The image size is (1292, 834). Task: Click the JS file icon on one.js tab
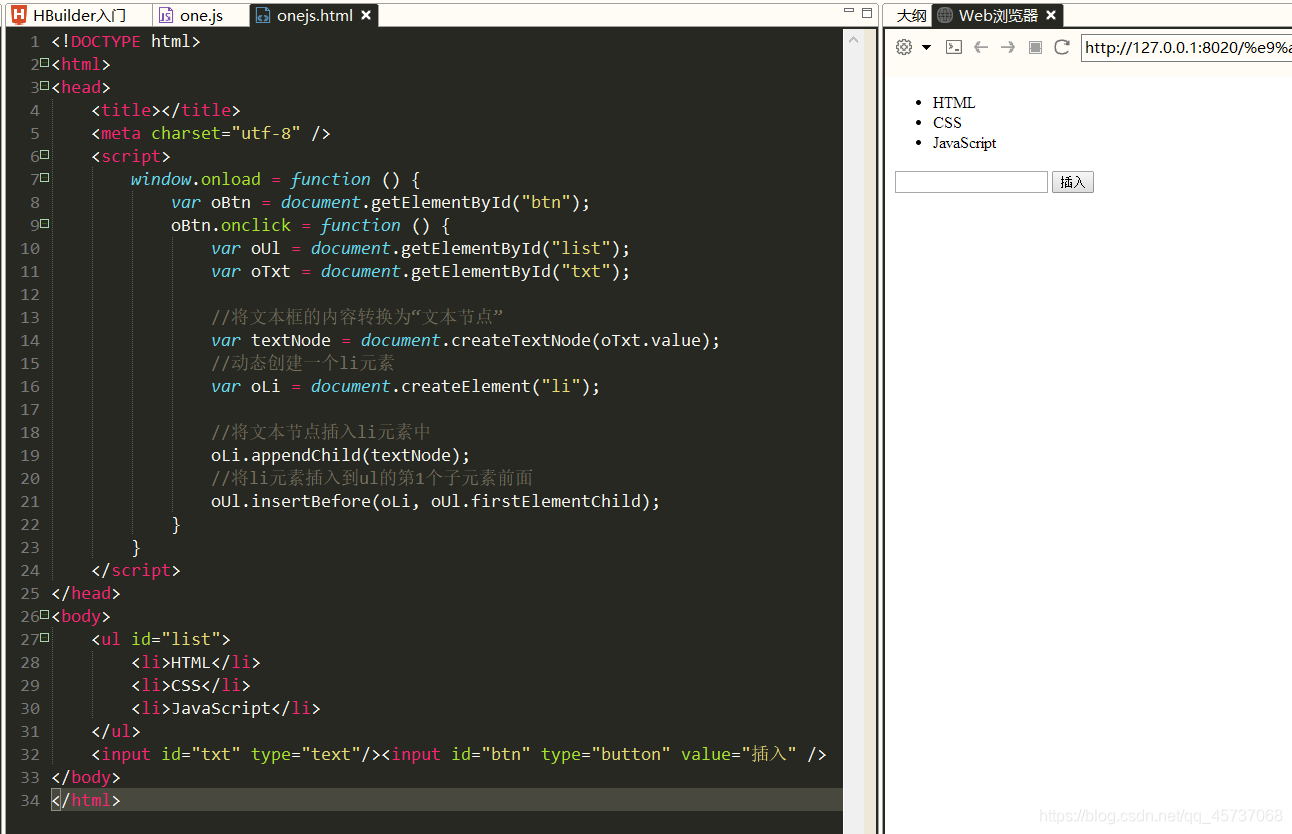pos(166,15)
